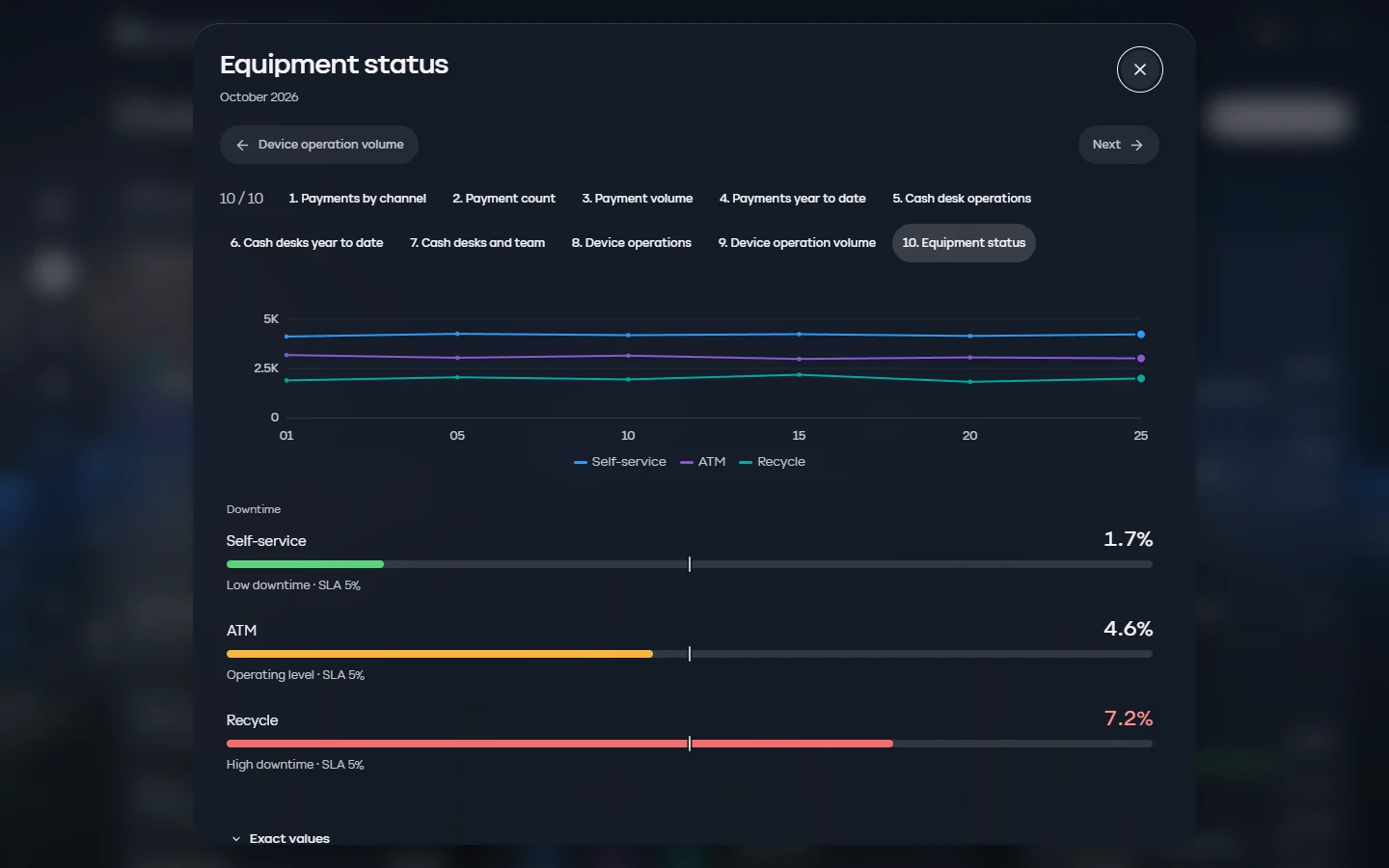Screen dimensions: 1389x868
Task: Select the 3. Payment volume tab
Action: click(x=638, y=199)
